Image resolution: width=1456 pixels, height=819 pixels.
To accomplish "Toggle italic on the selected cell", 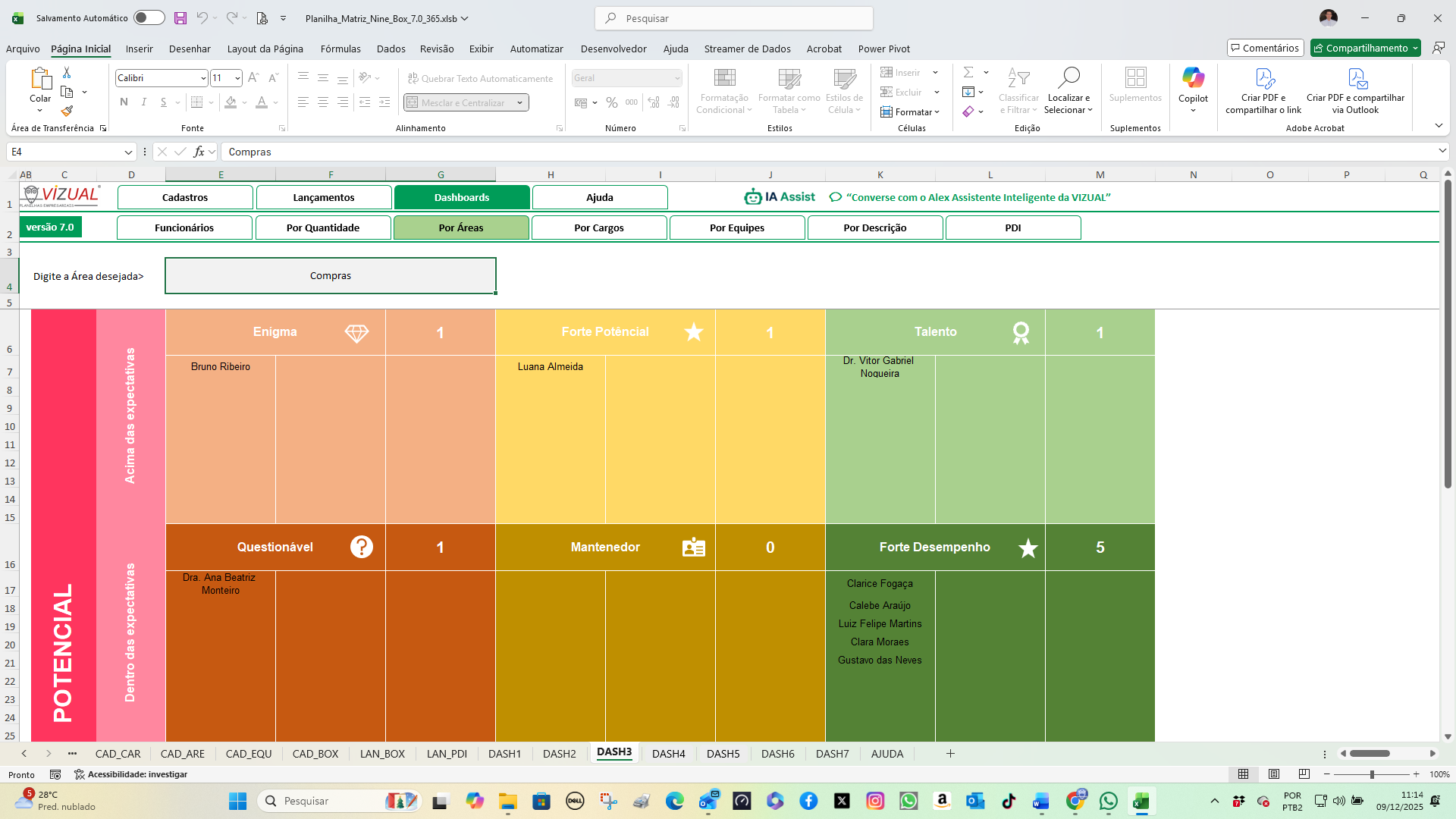I will click(x=143, y=102).
